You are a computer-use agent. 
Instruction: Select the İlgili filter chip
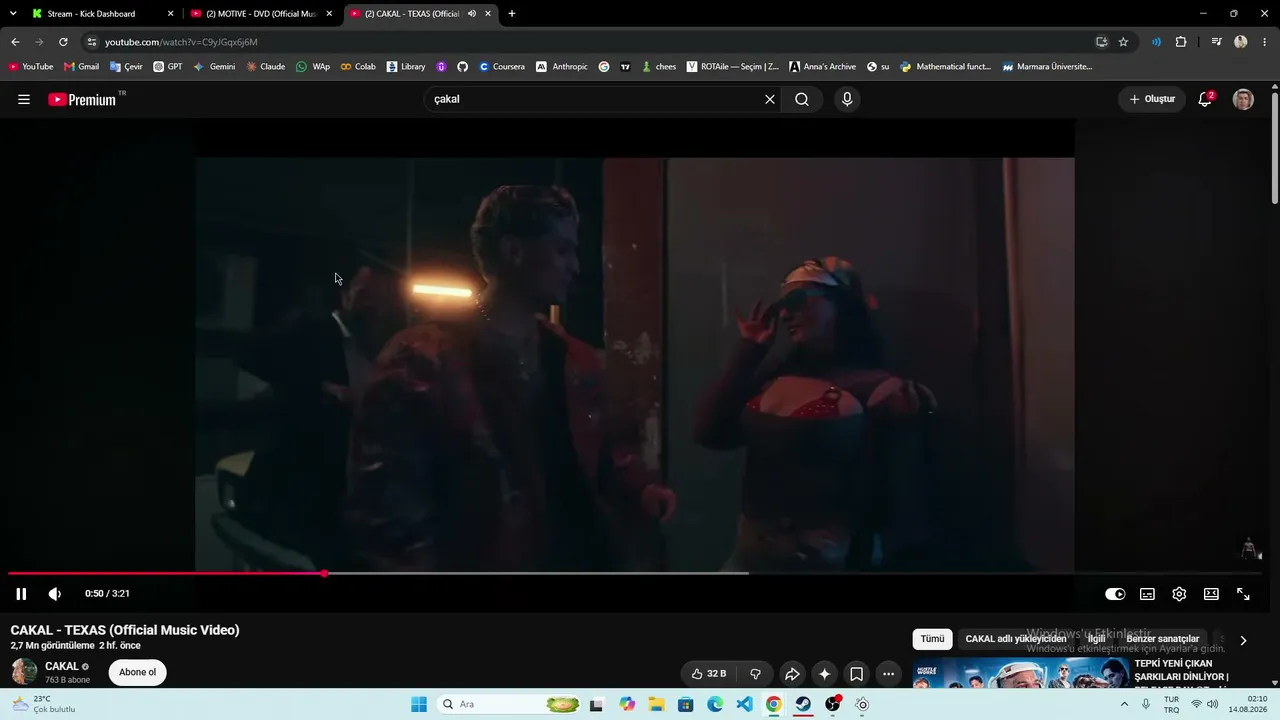coord(1097,639)
